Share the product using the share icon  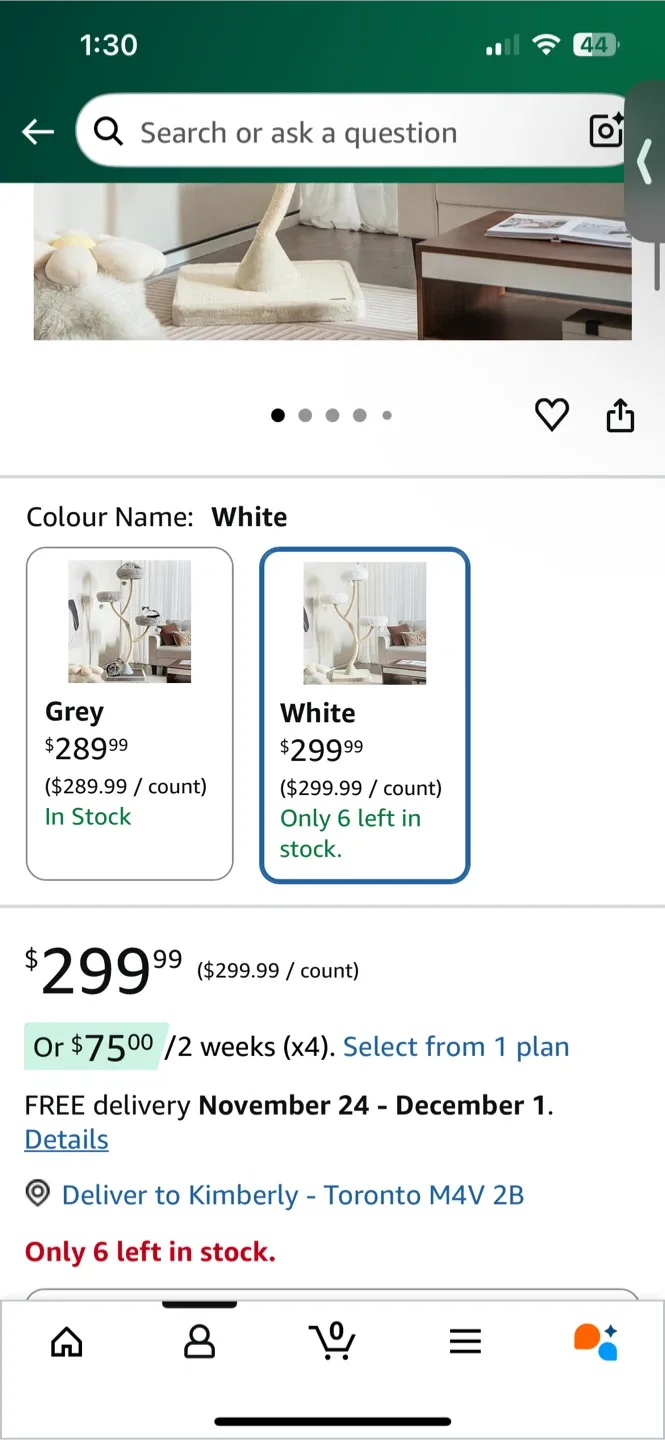pos(620,414)
